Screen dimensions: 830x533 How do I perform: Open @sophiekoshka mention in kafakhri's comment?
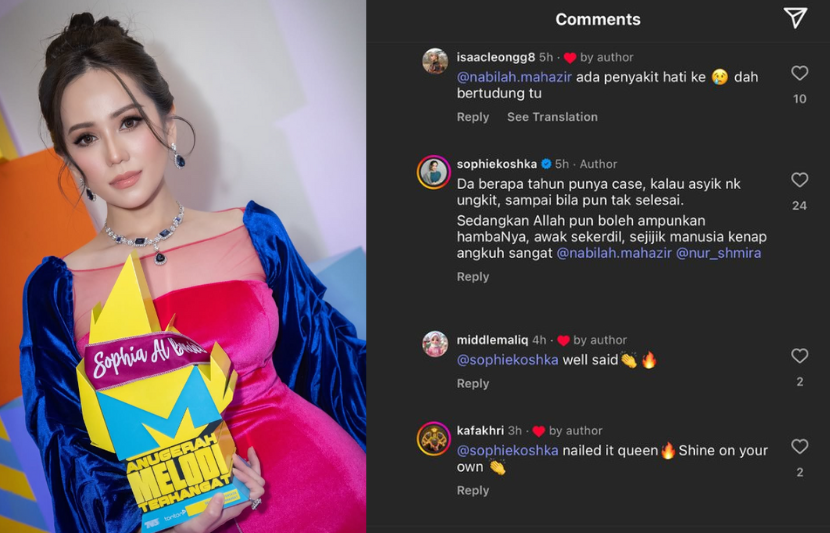[x=507, y=450]
